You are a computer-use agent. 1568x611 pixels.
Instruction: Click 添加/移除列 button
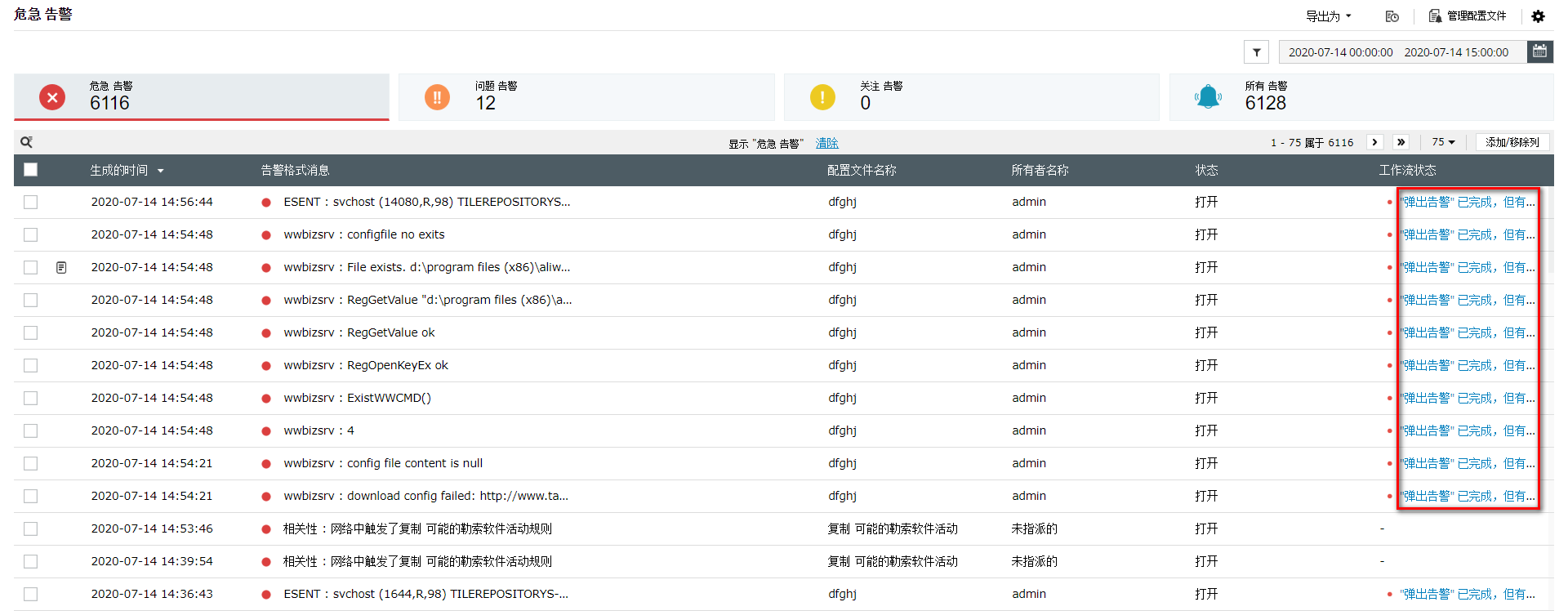[x=1512, y=142]
